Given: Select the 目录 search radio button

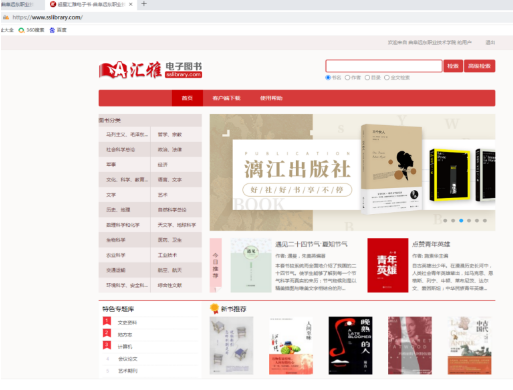Looking at the screenshot, I should (367, 78).
